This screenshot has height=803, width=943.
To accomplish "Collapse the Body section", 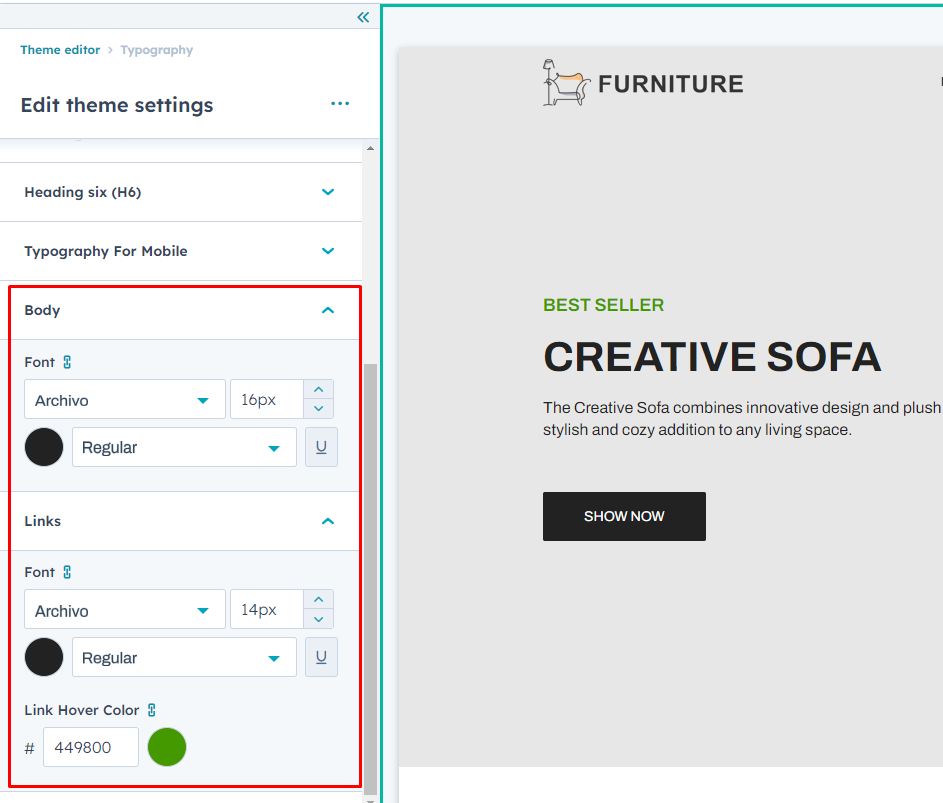I will pyautogui.click(x=328, y=310).
